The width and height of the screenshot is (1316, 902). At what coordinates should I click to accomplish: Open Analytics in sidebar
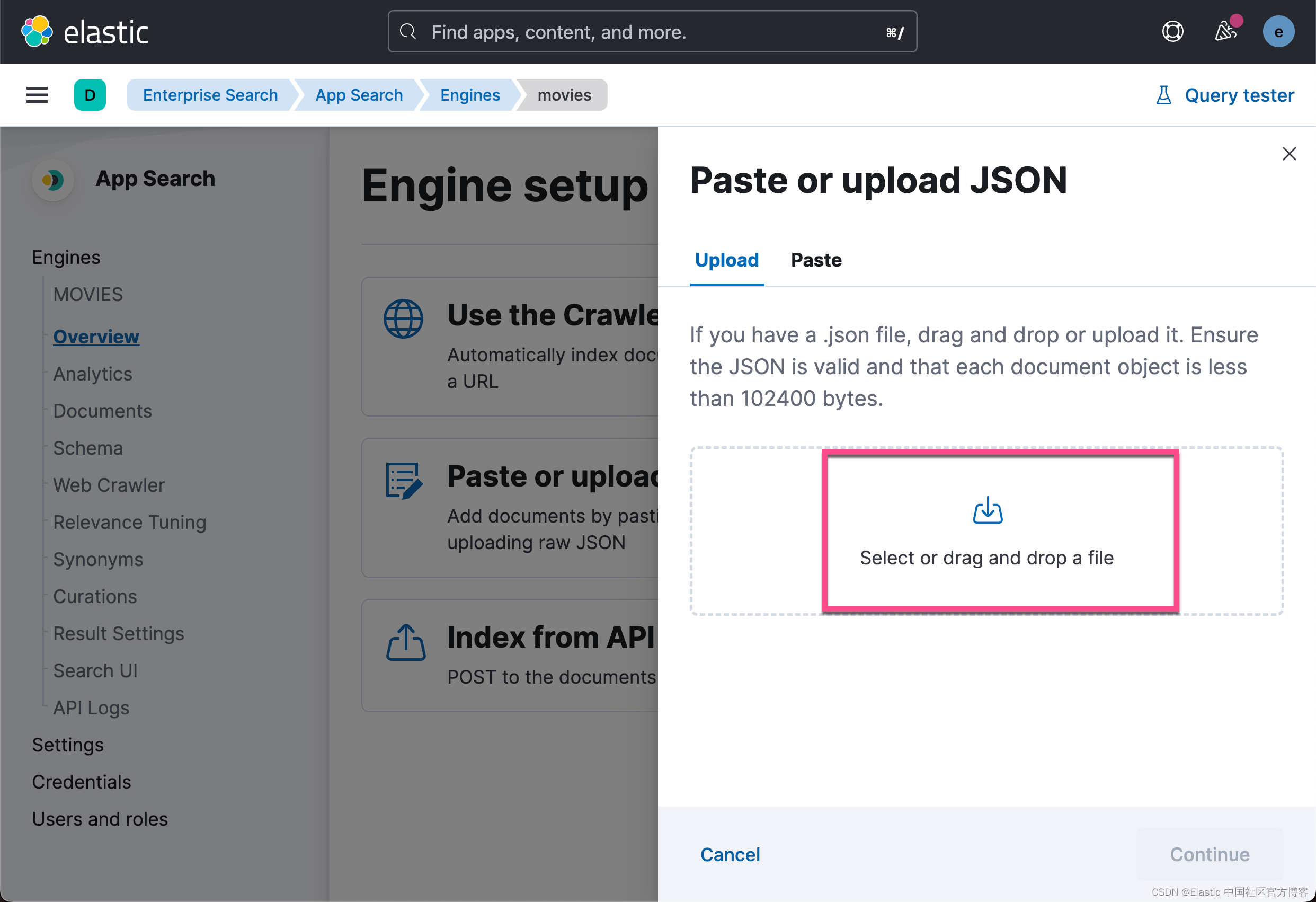click(x=92, y=374)
